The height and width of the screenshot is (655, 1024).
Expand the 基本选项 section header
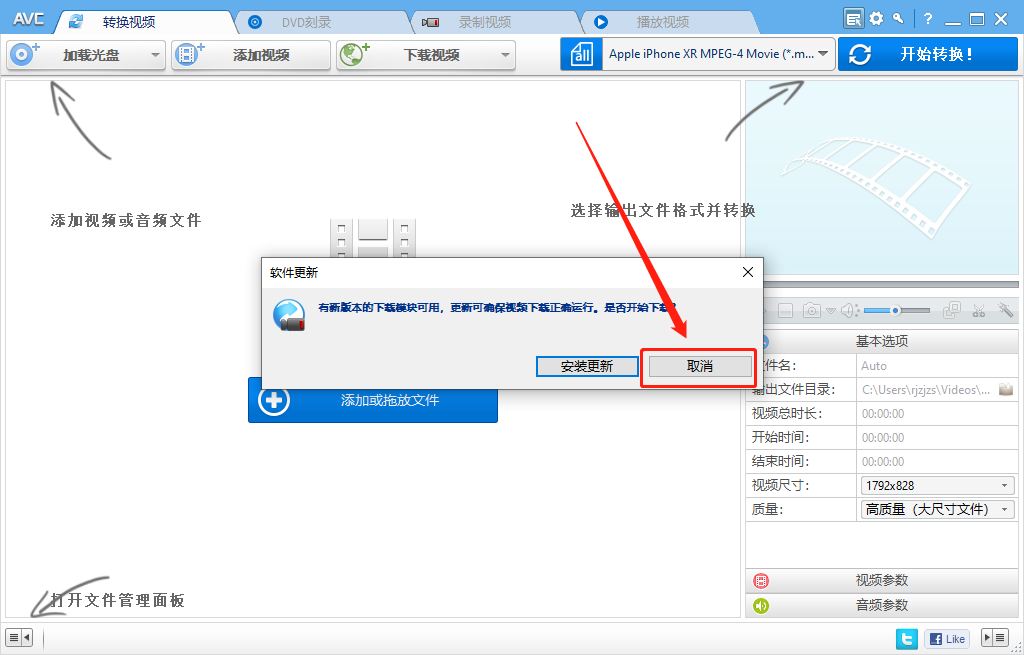point(882,342)
